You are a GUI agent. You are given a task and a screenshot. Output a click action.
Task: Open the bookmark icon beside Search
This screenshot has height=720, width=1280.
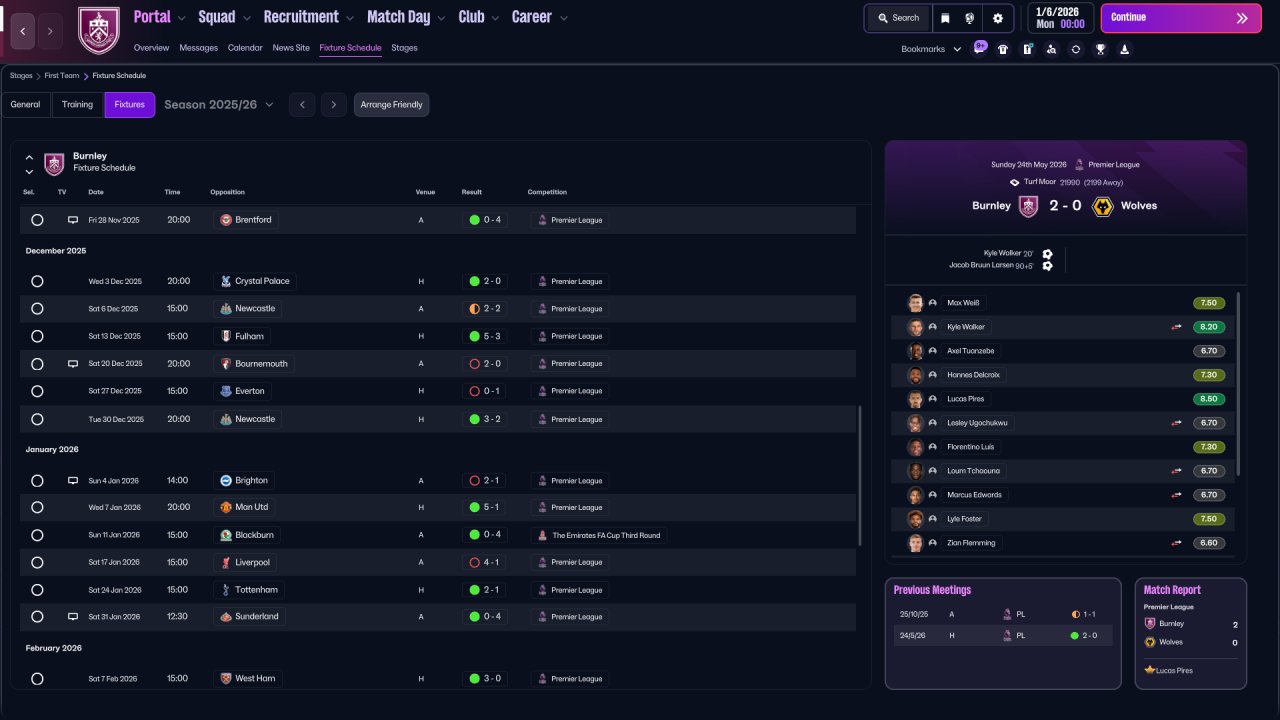(x=945, y=18)
